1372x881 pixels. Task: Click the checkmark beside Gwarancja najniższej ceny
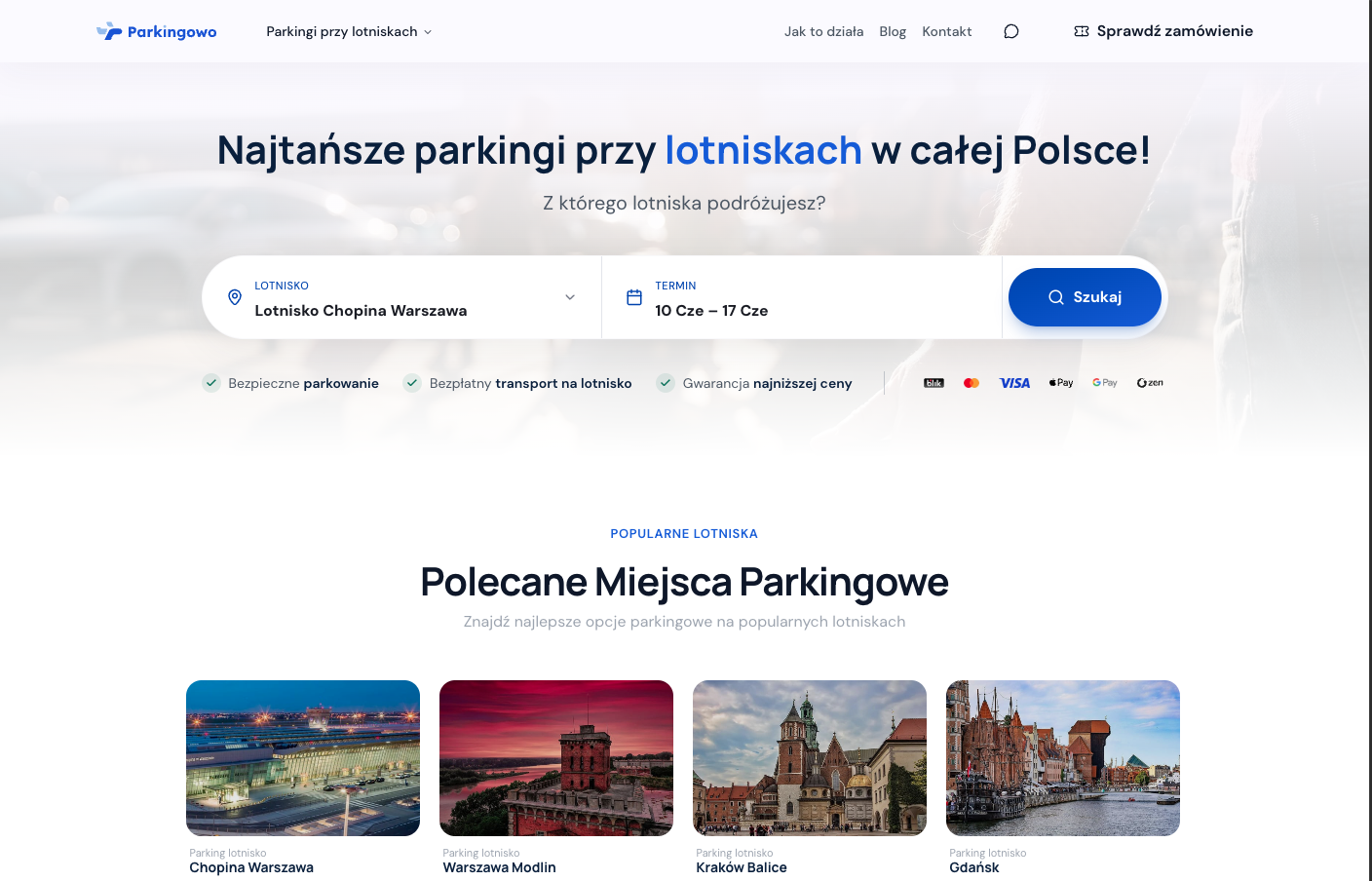point(666,383)
